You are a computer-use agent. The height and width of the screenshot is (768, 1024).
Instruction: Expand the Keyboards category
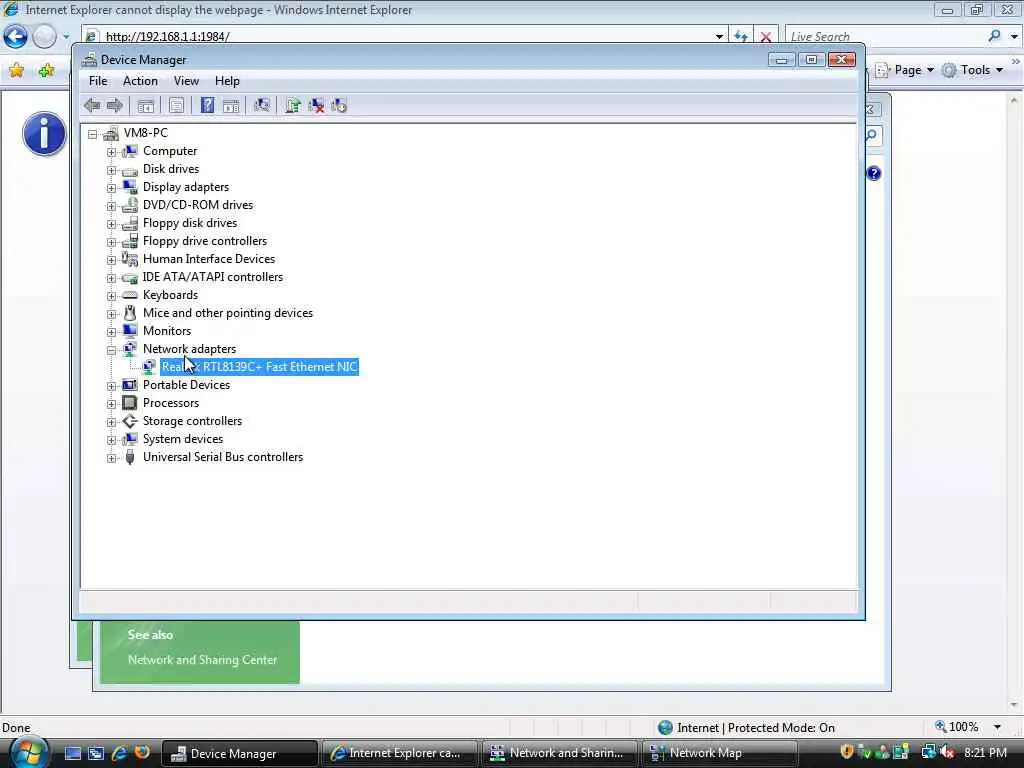pos(112,296)
